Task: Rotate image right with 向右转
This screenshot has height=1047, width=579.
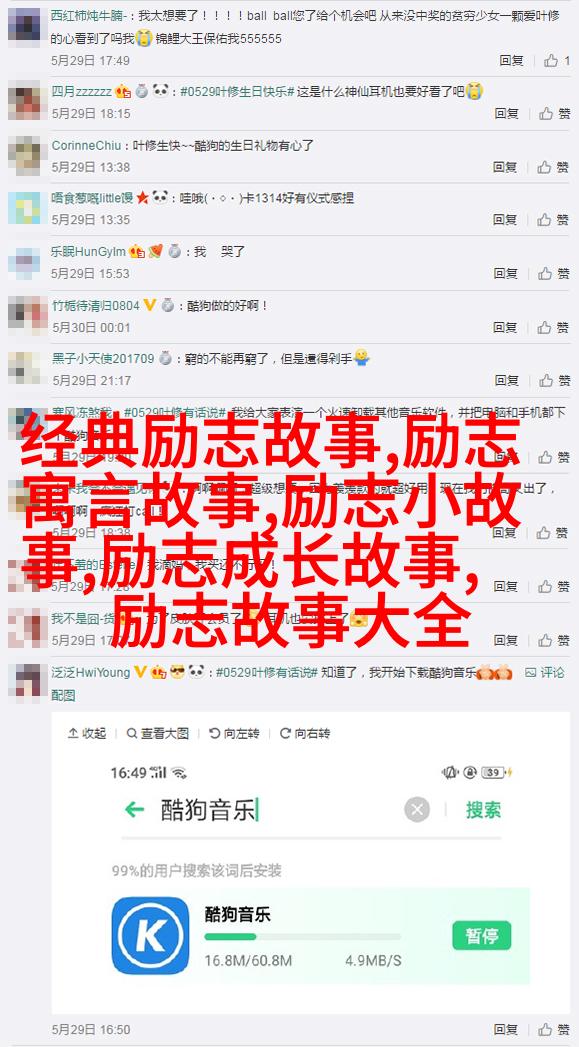Action: tap(305, 733)
